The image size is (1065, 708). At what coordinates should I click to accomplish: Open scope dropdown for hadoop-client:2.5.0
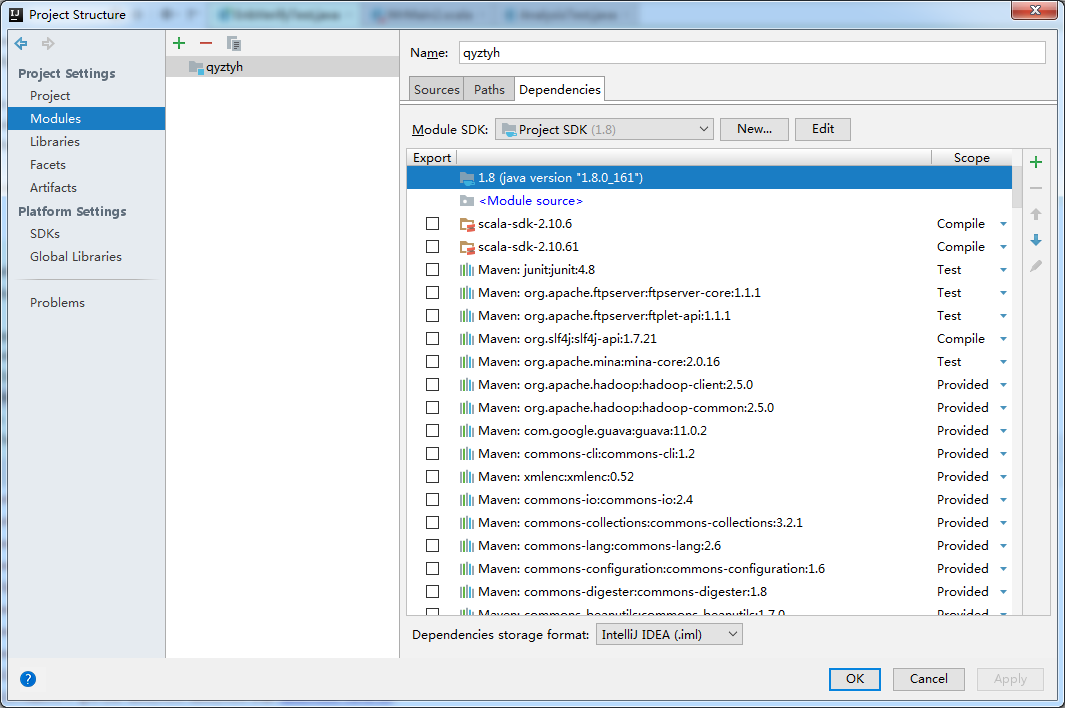coord(1003,385)
